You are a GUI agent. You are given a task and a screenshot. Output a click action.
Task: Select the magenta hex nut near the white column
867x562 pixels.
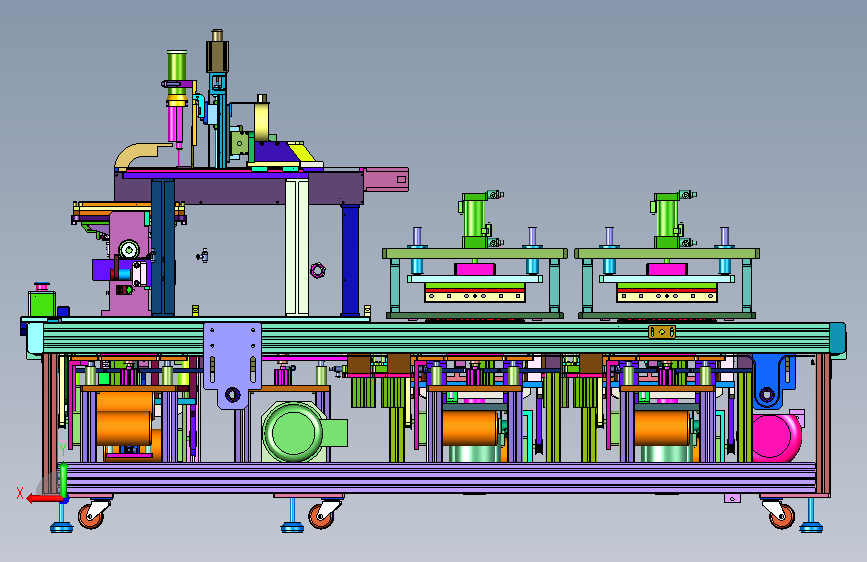317,270
